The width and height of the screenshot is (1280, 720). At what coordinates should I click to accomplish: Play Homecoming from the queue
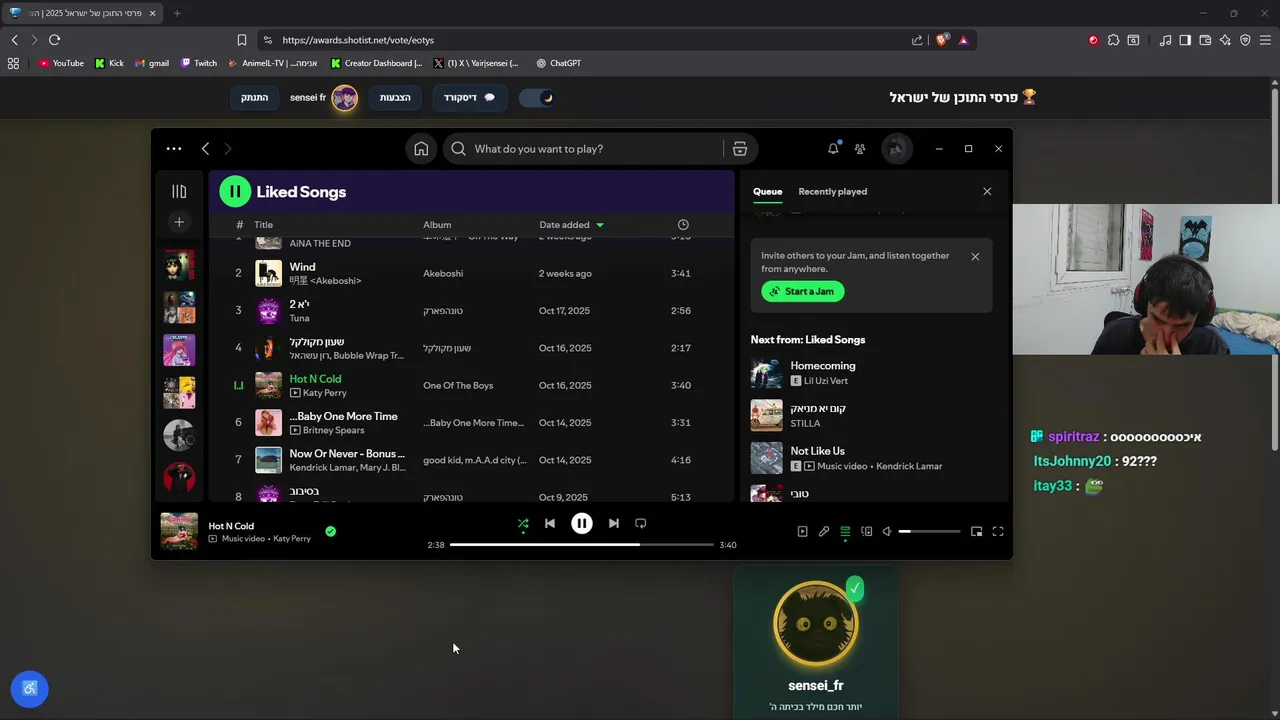[823, 366]
